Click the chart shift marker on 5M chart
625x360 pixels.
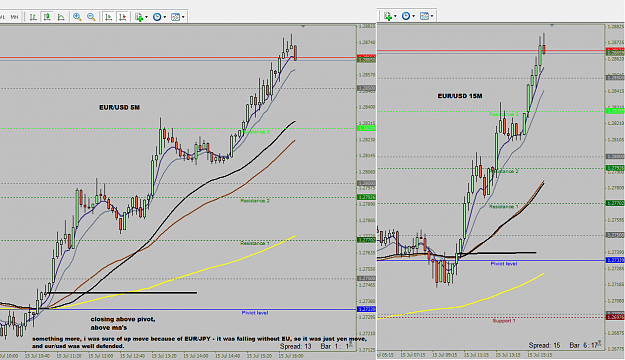303,26
